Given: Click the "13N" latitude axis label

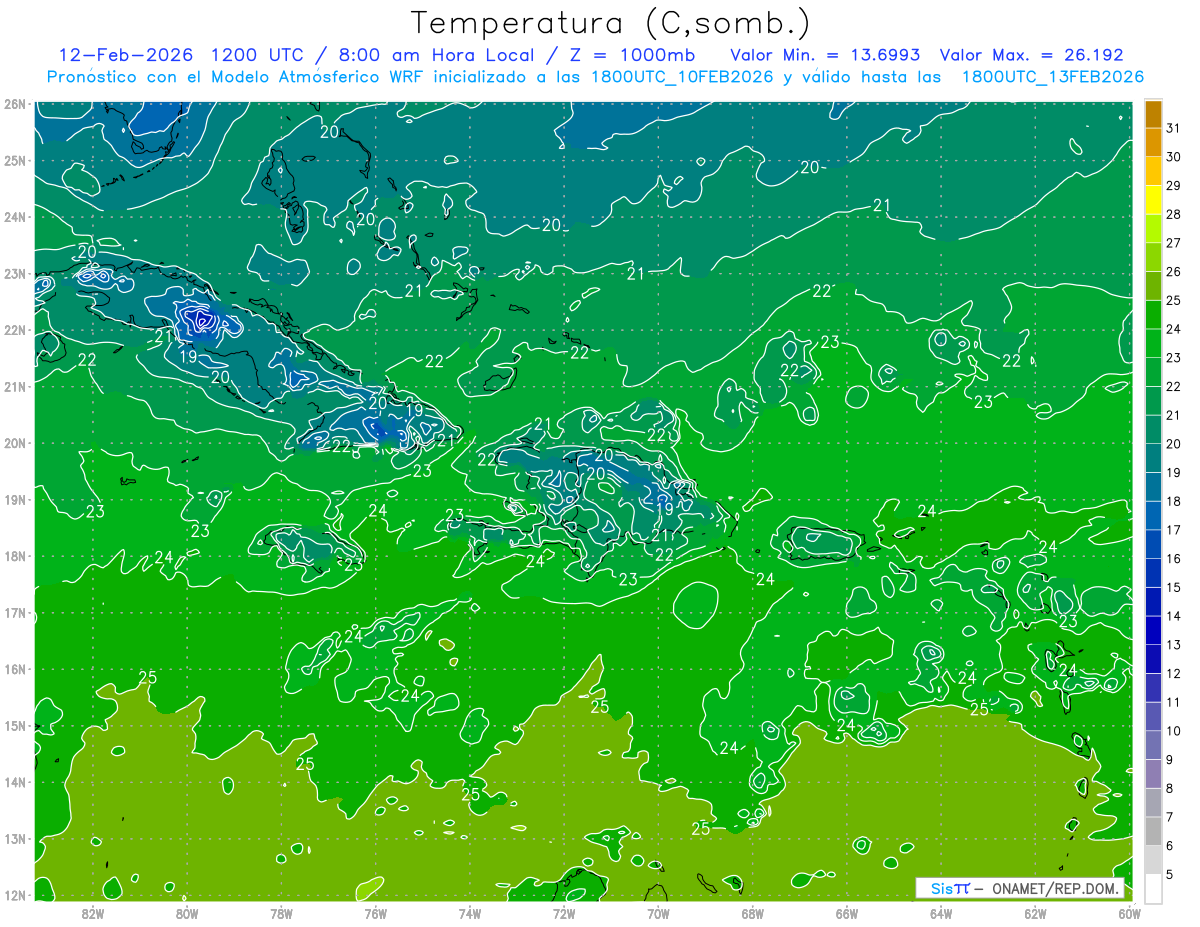Looking at the screenshot, I should [x=15, y=838].
